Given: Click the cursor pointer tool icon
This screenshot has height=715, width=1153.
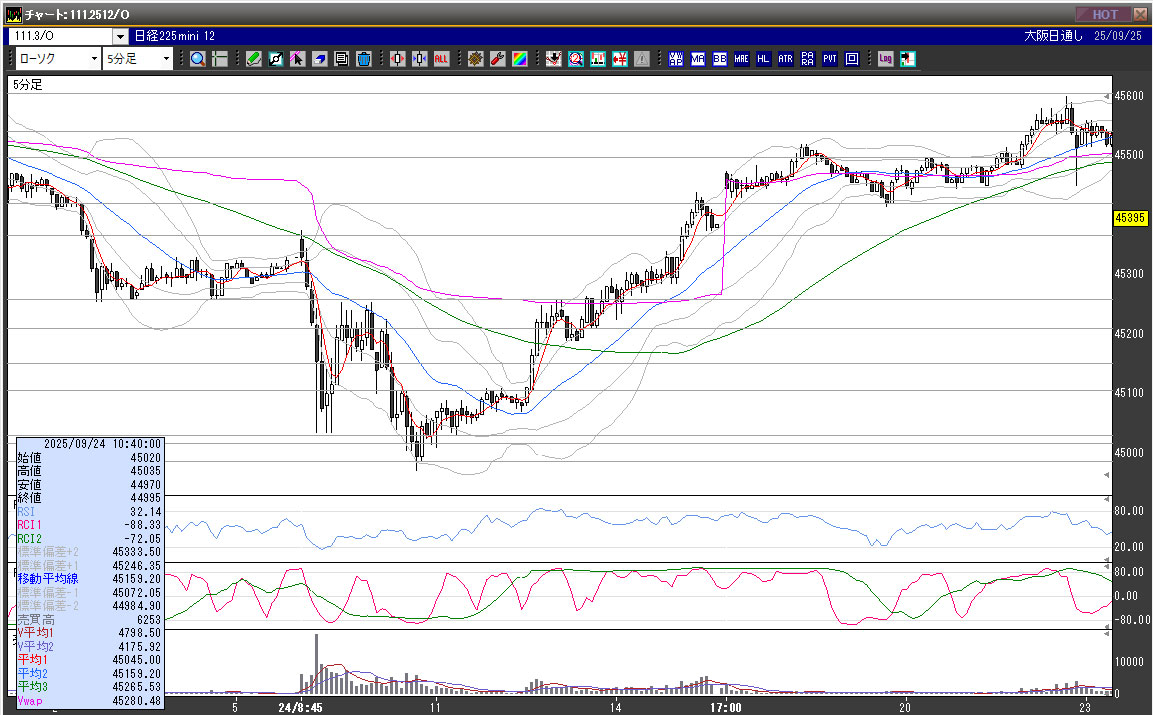Looking at the screenshot, I should click(297, 59).
